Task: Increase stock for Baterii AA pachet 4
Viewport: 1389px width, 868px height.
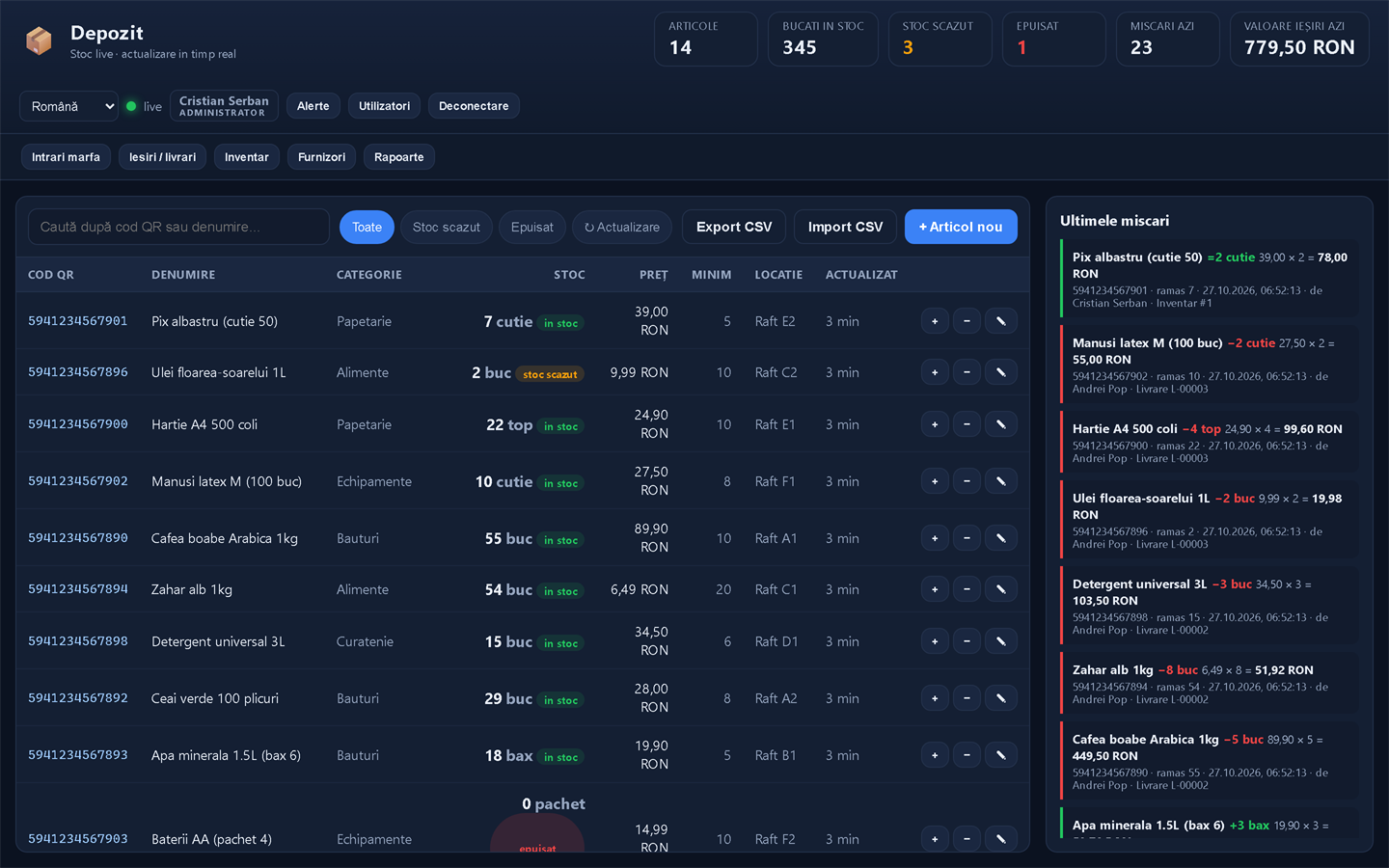Action: pyautogui.click(x=935, y=839)
